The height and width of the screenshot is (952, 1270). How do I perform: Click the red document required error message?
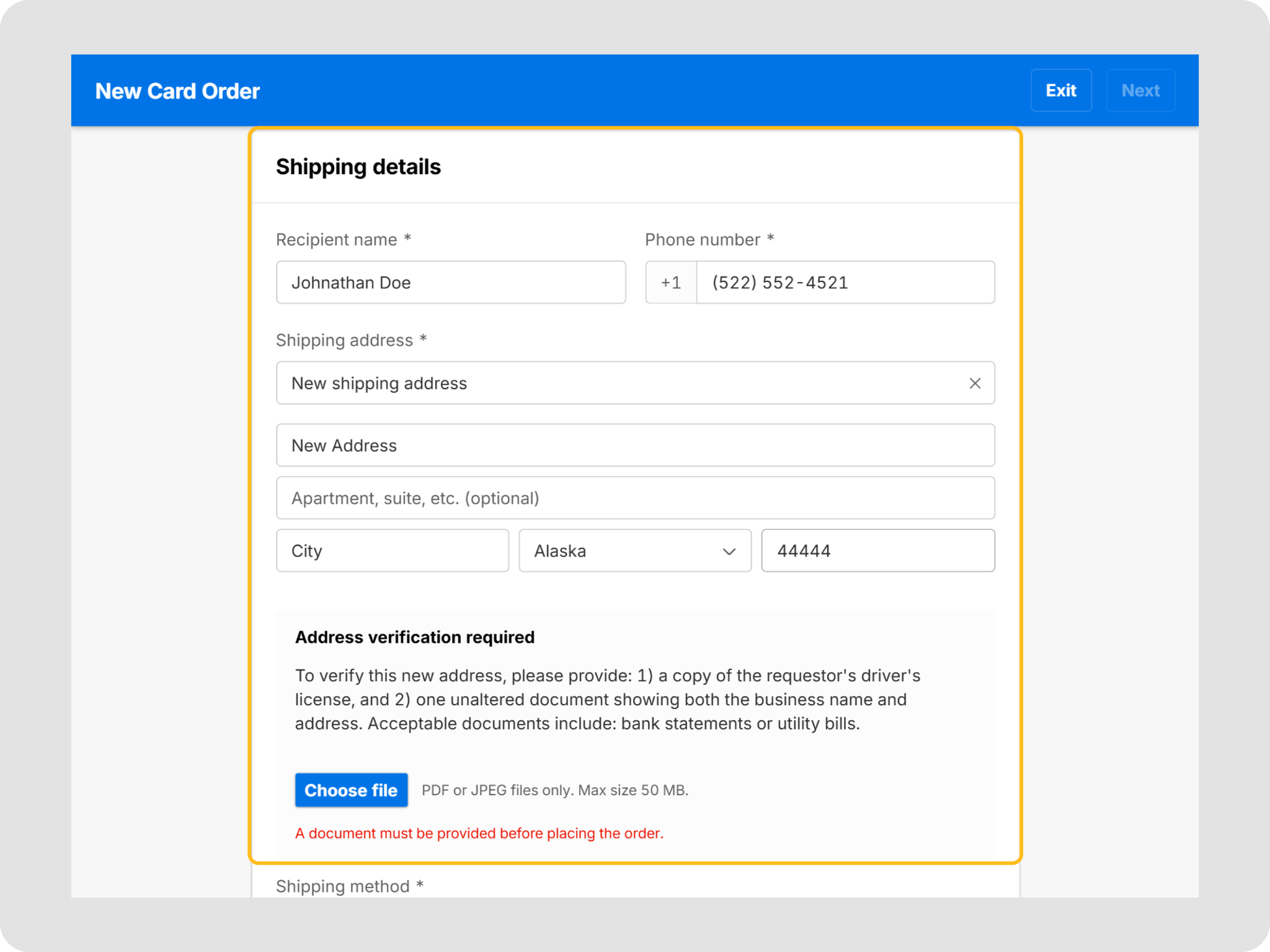tap(479, 834)
